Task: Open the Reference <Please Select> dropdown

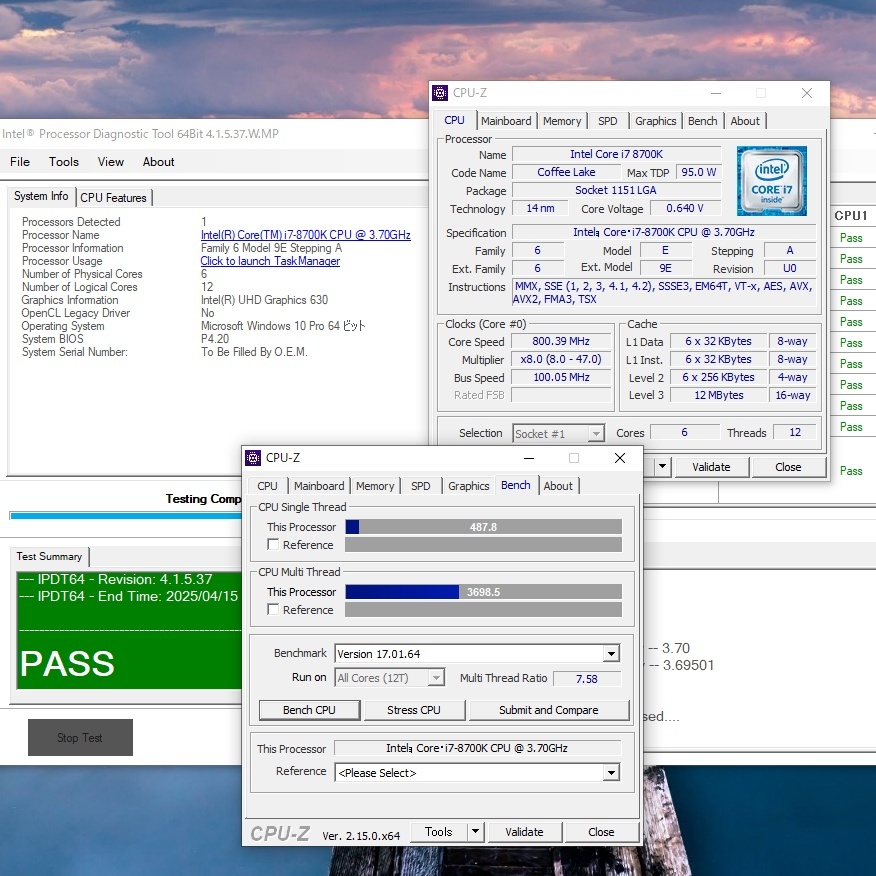Action: click(x=611, y=773)
